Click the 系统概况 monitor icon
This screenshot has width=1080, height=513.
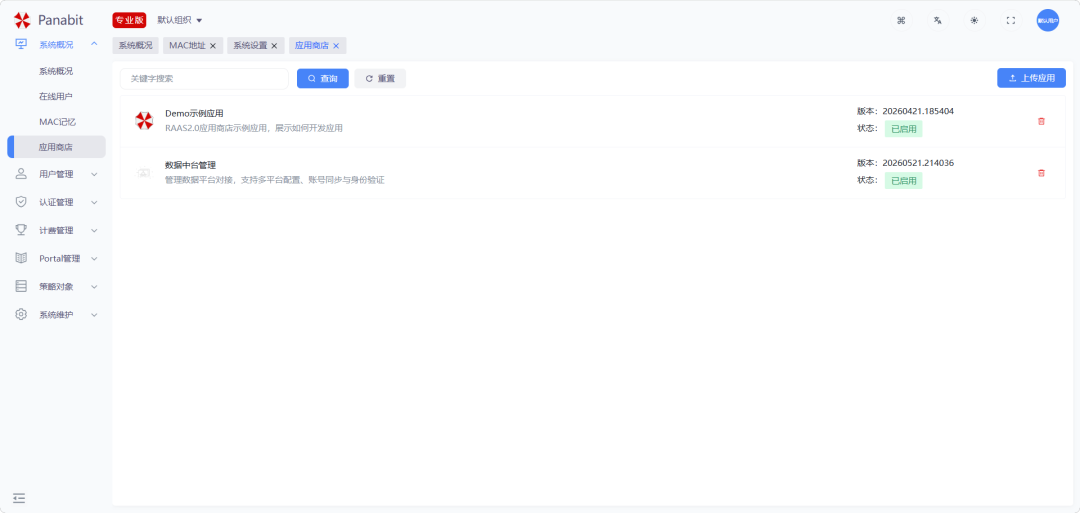[21, 44]
